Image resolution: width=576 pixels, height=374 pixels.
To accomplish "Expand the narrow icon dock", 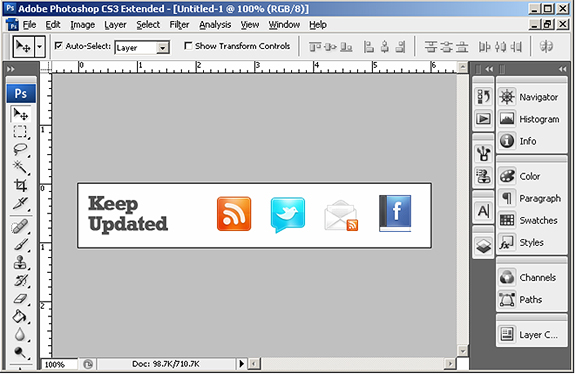I will 489,69.
